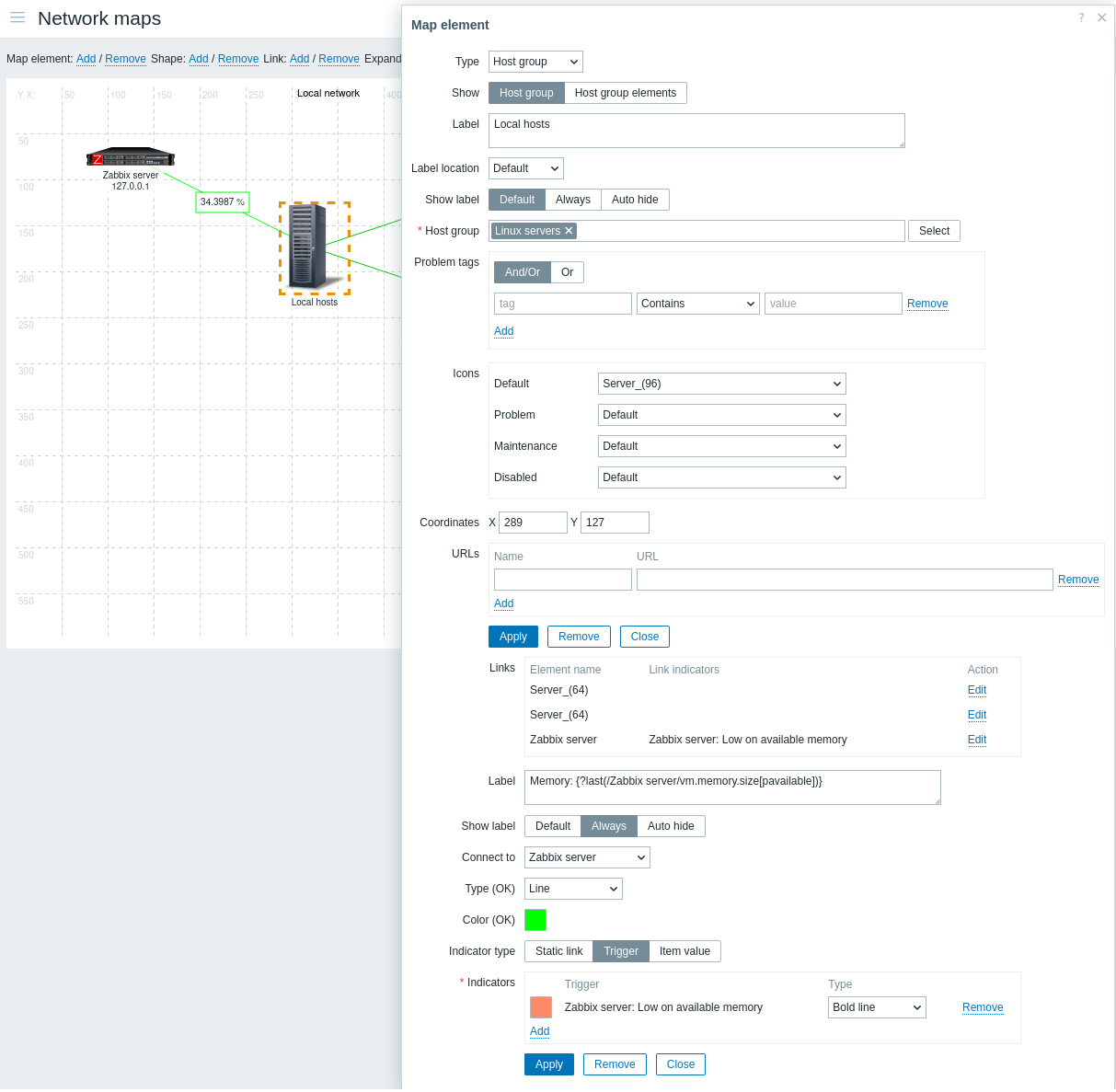The height and width of the screenshot is (1092, 1116).
Task: Add a map element from toolbar
Action: pos(86,59)
